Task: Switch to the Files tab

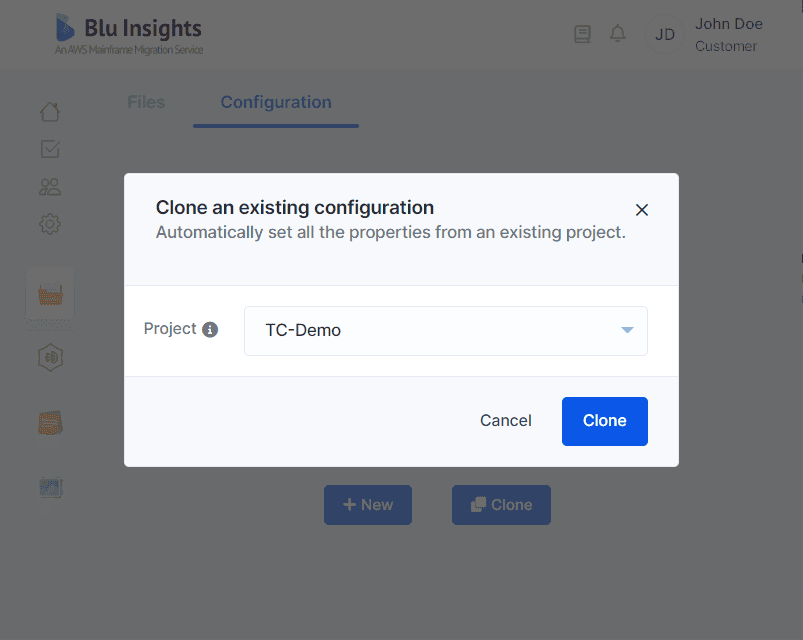Action: tap(146, 102)
